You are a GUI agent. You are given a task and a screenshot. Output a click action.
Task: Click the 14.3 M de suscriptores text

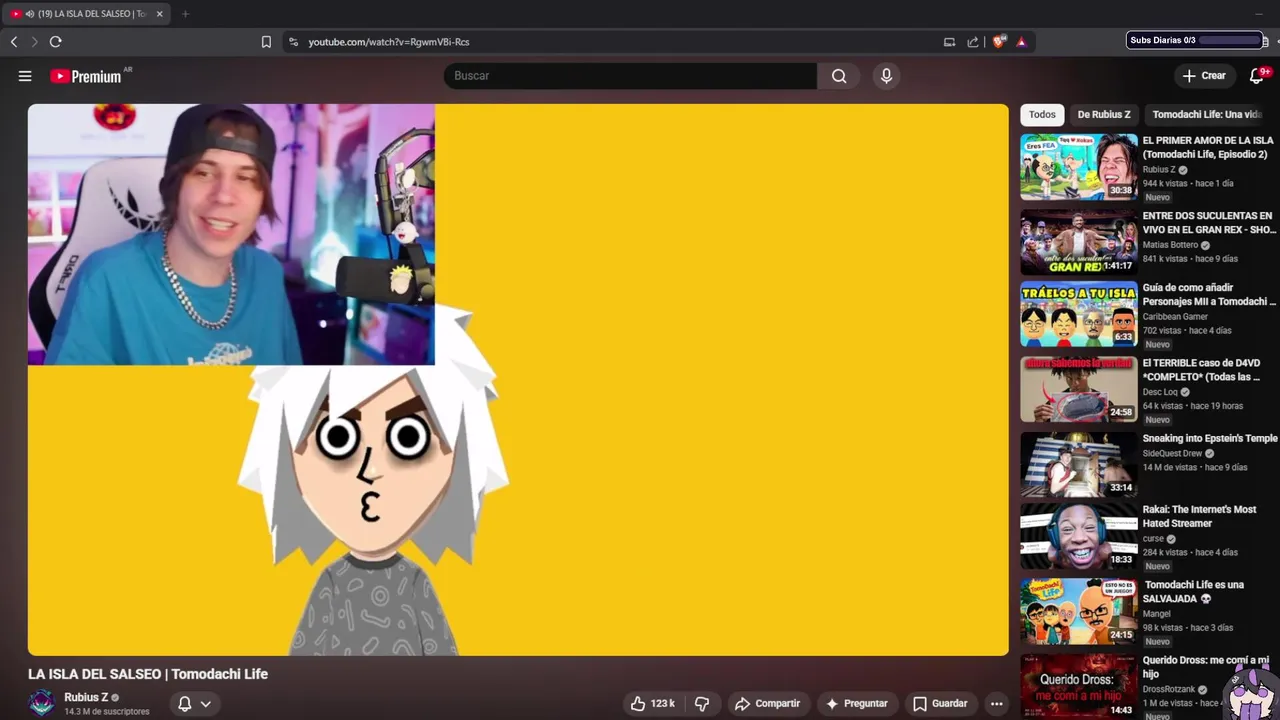click(x=107, y=712)
